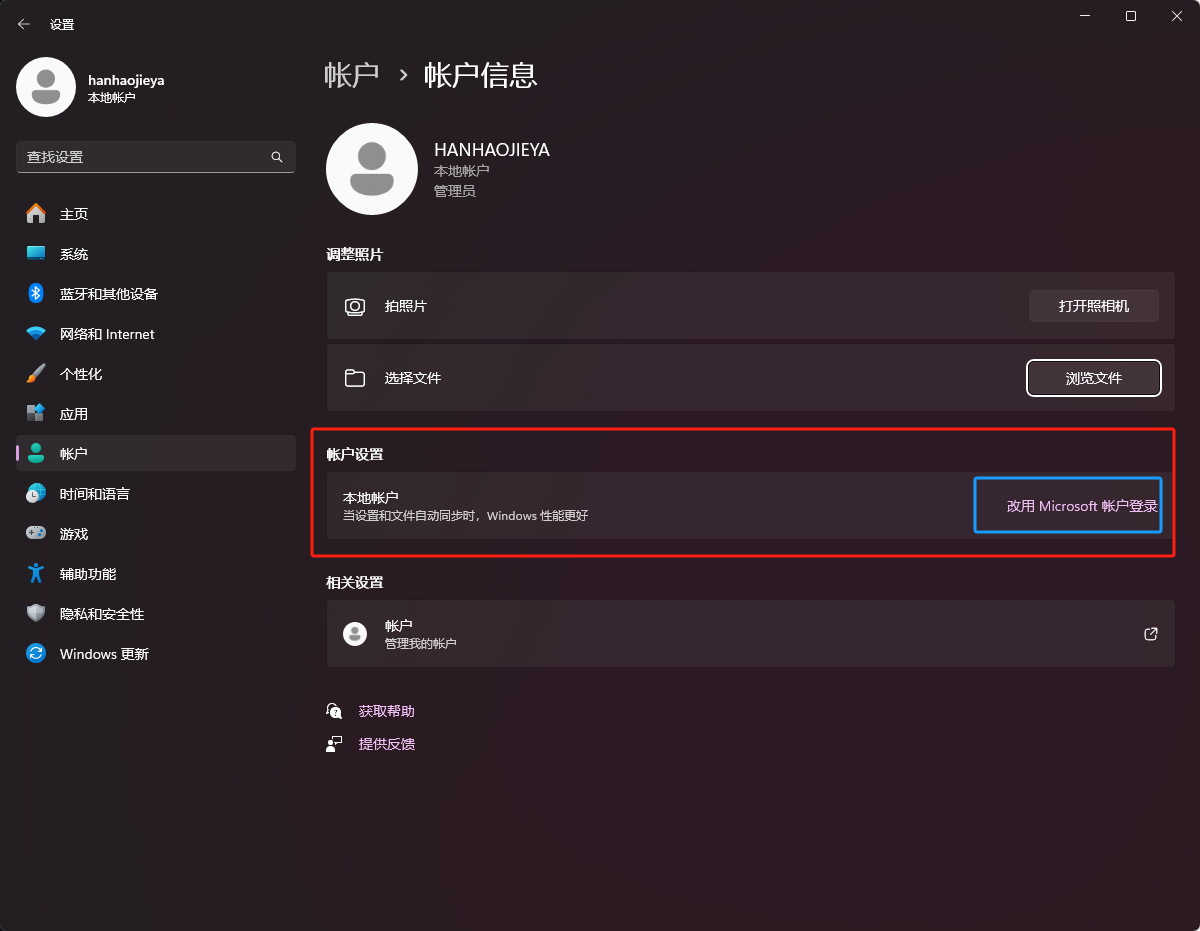Click the 设置 window title text

(62, 24)
